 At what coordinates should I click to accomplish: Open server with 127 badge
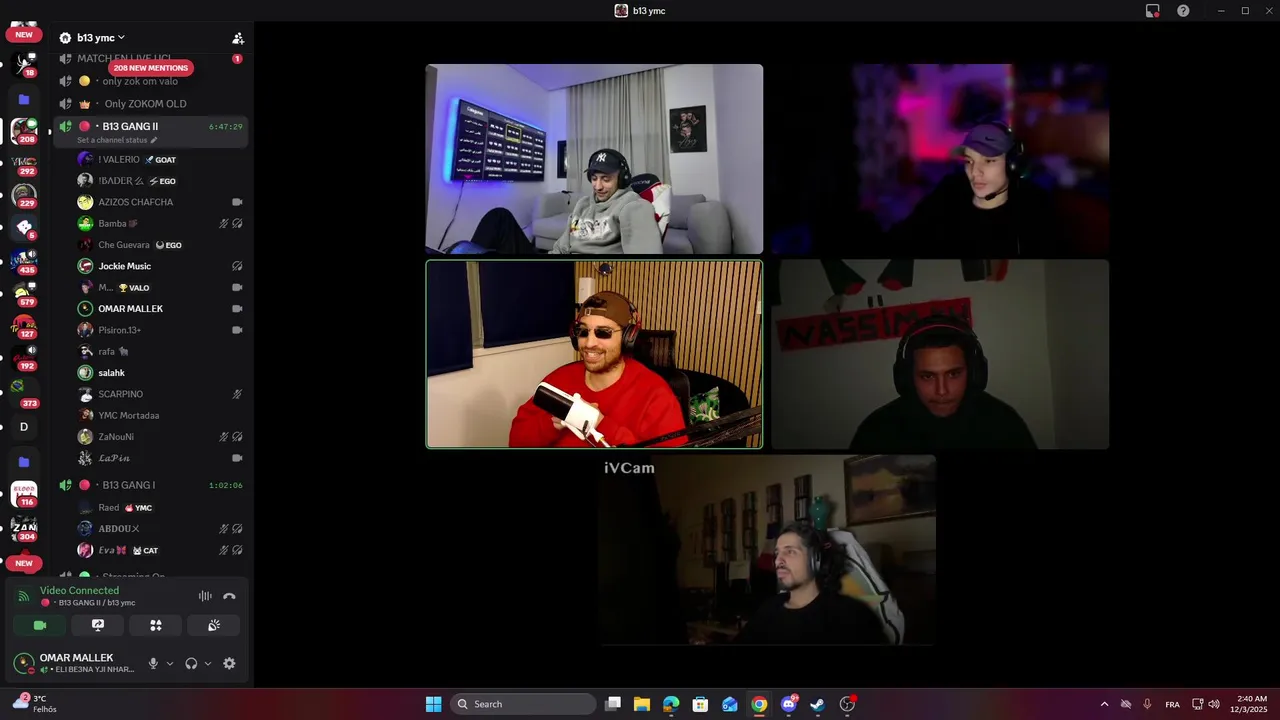coord(24,326)
